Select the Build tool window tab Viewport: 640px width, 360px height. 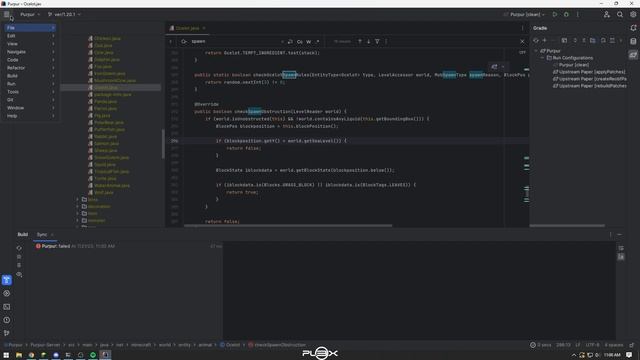coord(22,234)
